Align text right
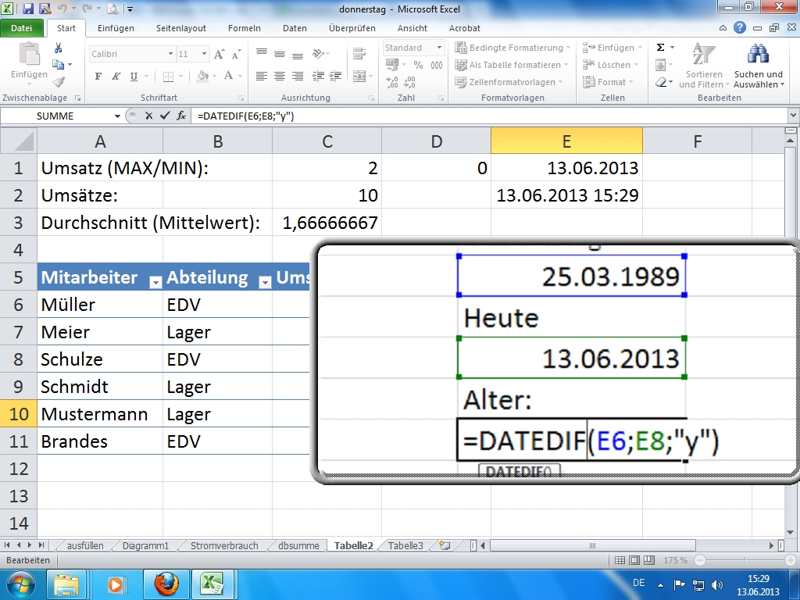800x600 pixels. click(x=297, y=77)
